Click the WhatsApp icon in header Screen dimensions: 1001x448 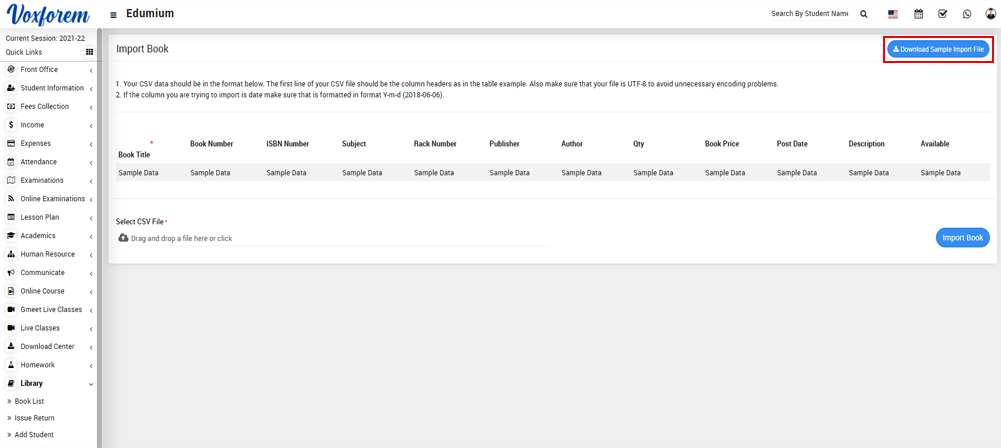967,14
